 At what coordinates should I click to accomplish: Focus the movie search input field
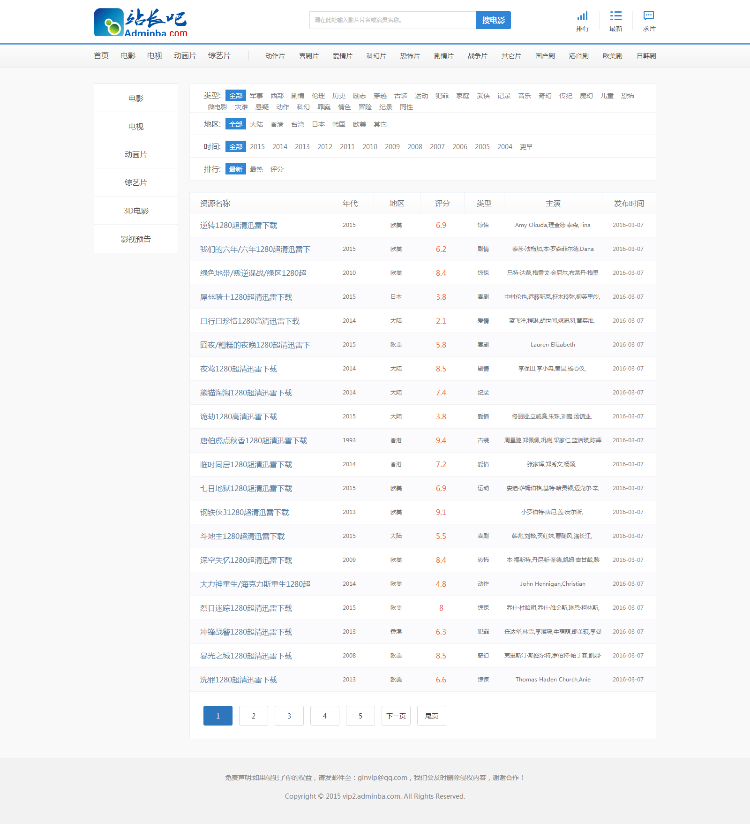pyautogui.click(x=393, y=20)
